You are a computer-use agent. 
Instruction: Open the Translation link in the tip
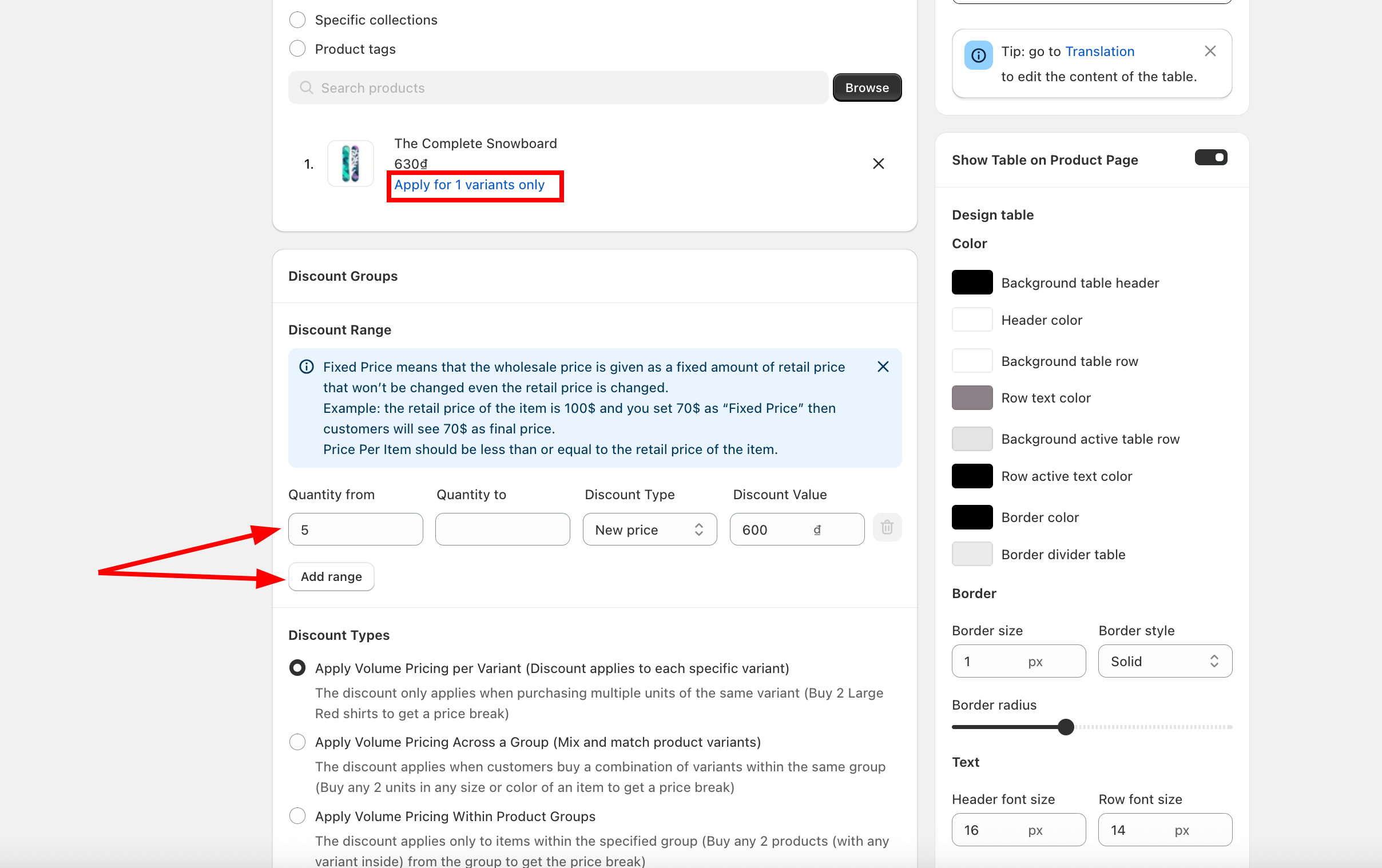pyautogui.click(x=1099, y=51)
